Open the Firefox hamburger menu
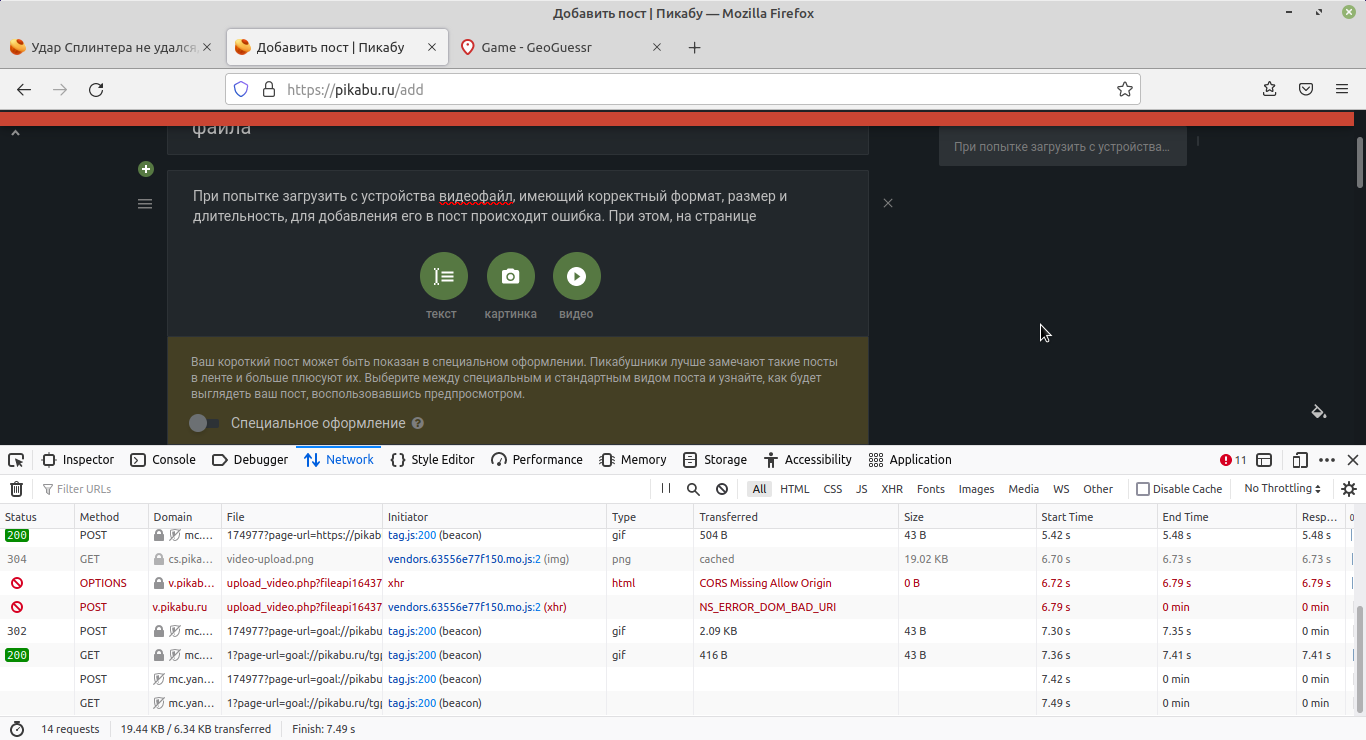This screenshot has width=1366, height=740. point(1342,89)
